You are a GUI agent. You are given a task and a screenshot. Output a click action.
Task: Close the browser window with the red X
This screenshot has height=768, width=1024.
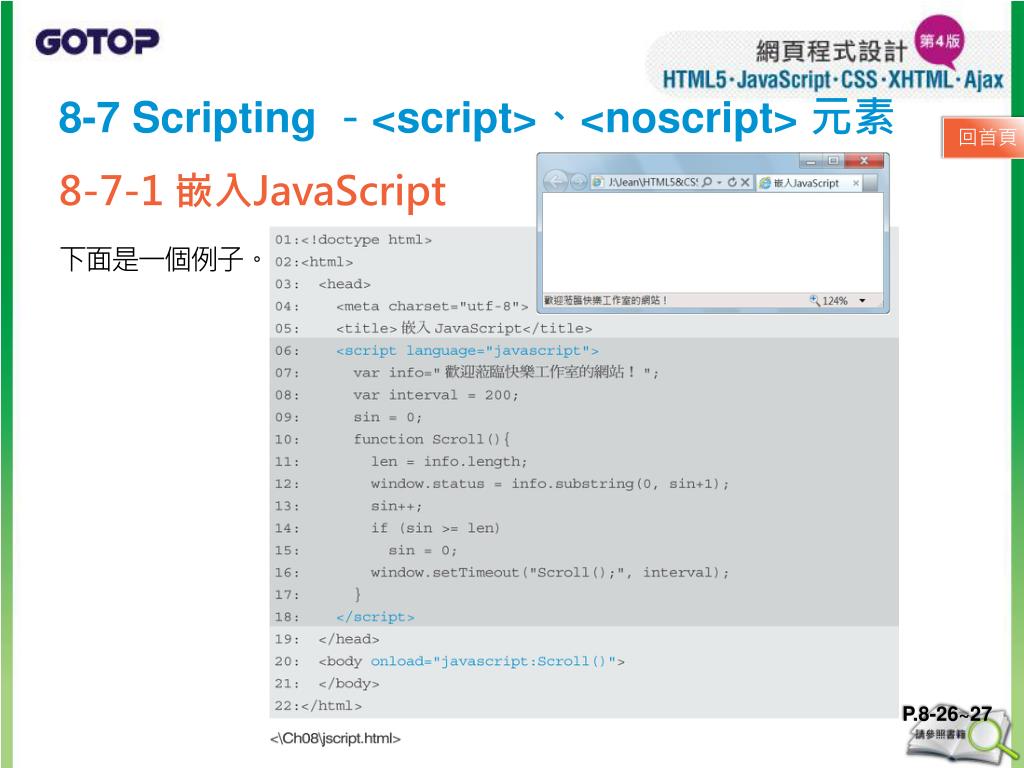coord(863,161)
